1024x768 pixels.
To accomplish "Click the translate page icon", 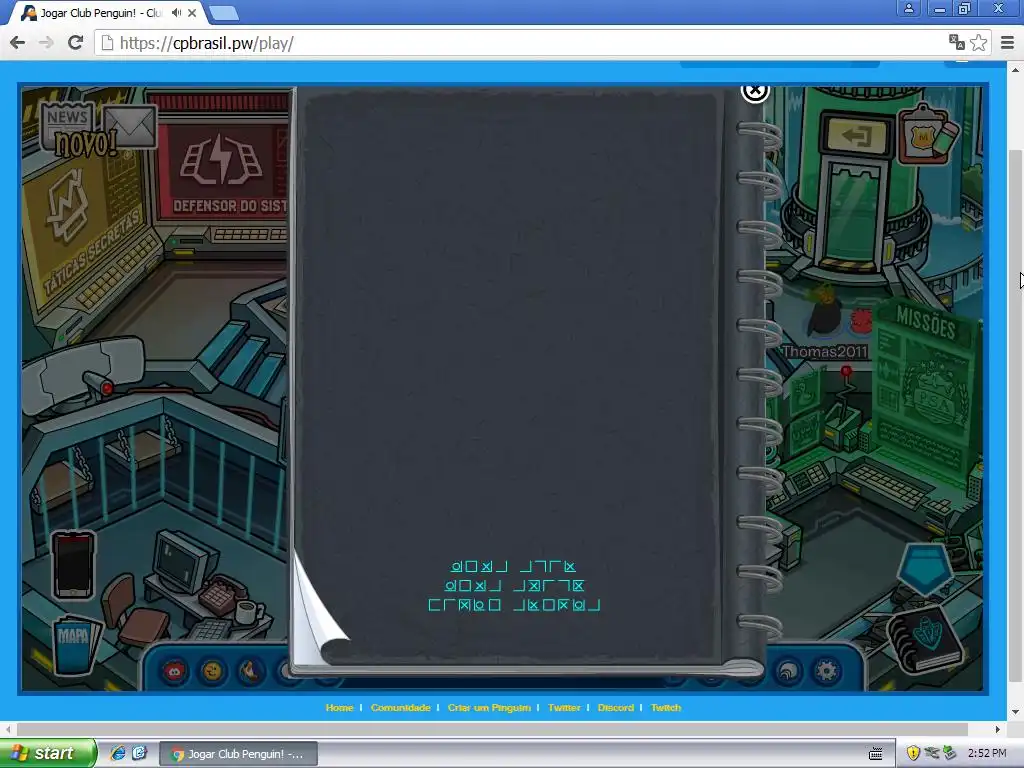I will tap(957, 42).
